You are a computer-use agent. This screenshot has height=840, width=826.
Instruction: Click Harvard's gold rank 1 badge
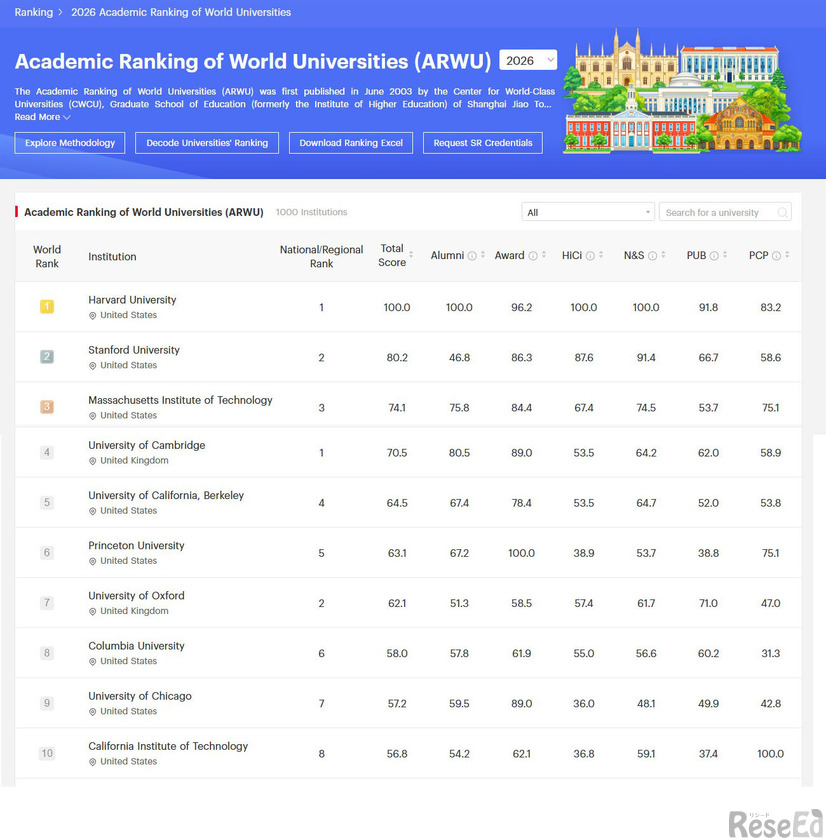point(47,306)
